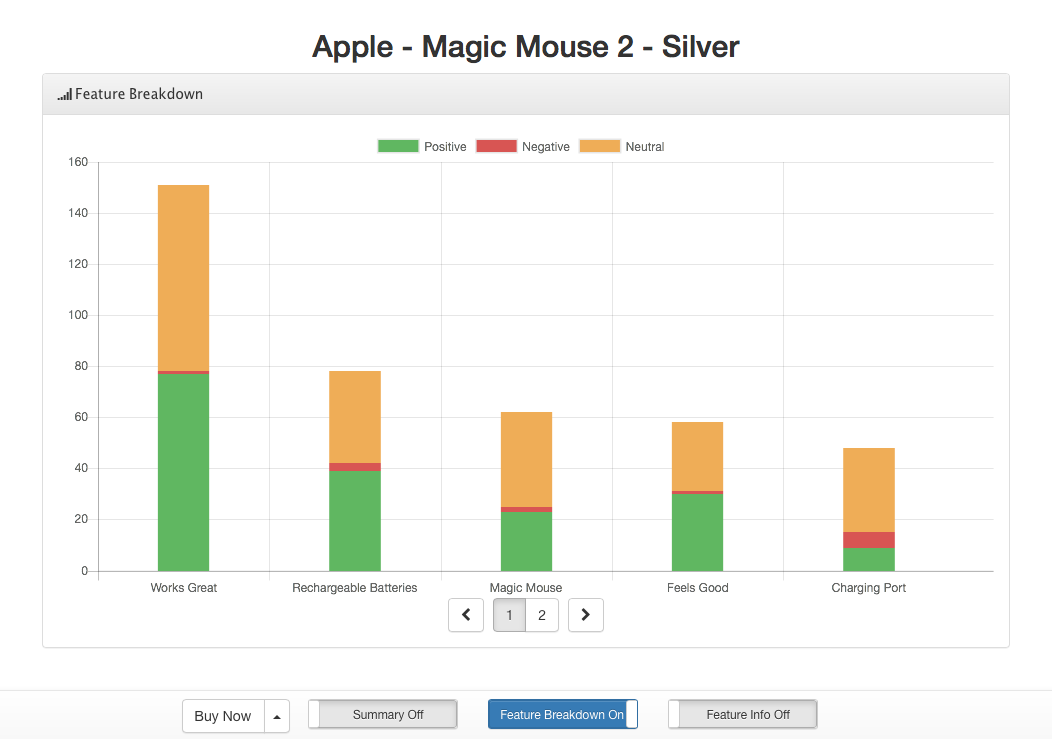Screen dimensions: 1052x739
Task: Turn off the Feature Breakdown On switch
Action: (563, 714)
